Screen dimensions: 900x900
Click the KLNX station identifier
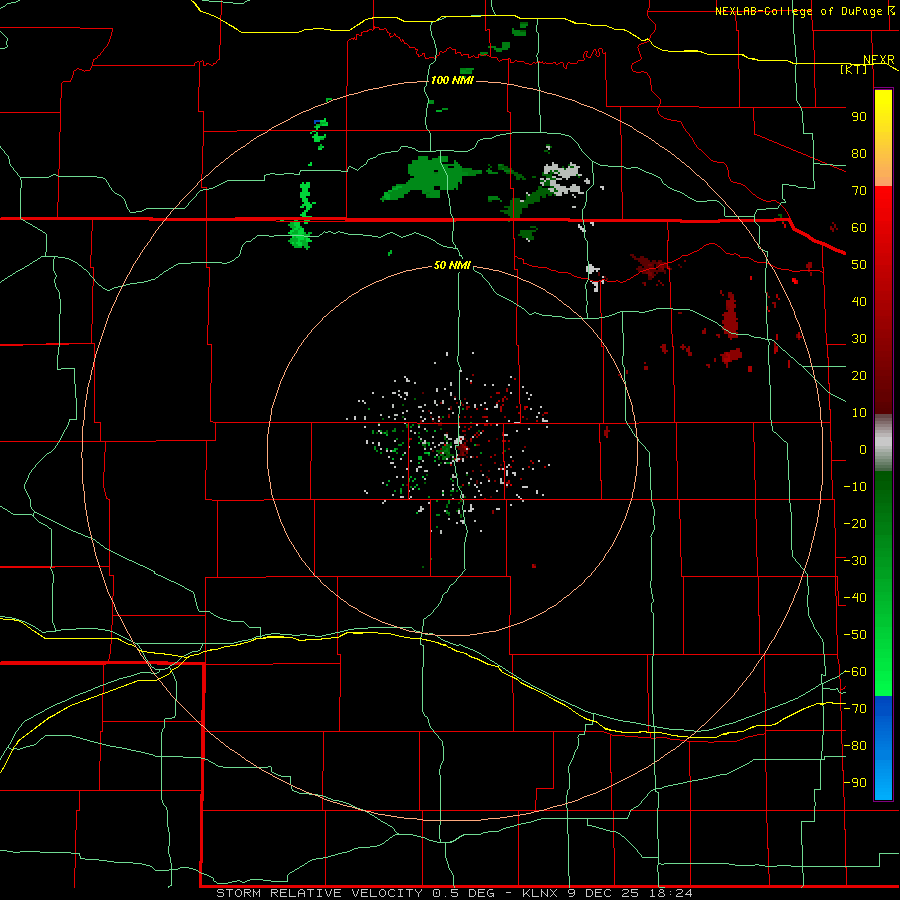pyautogui.click(x=541, y=893)
